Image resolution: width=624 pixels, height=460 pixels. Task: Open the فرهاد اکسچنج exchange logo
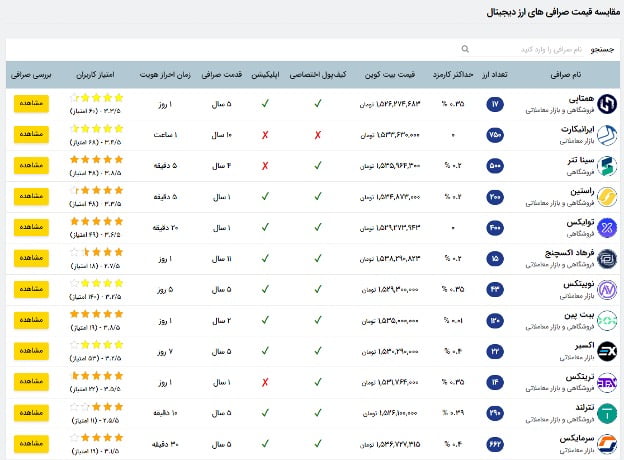(x=607, y=259)
